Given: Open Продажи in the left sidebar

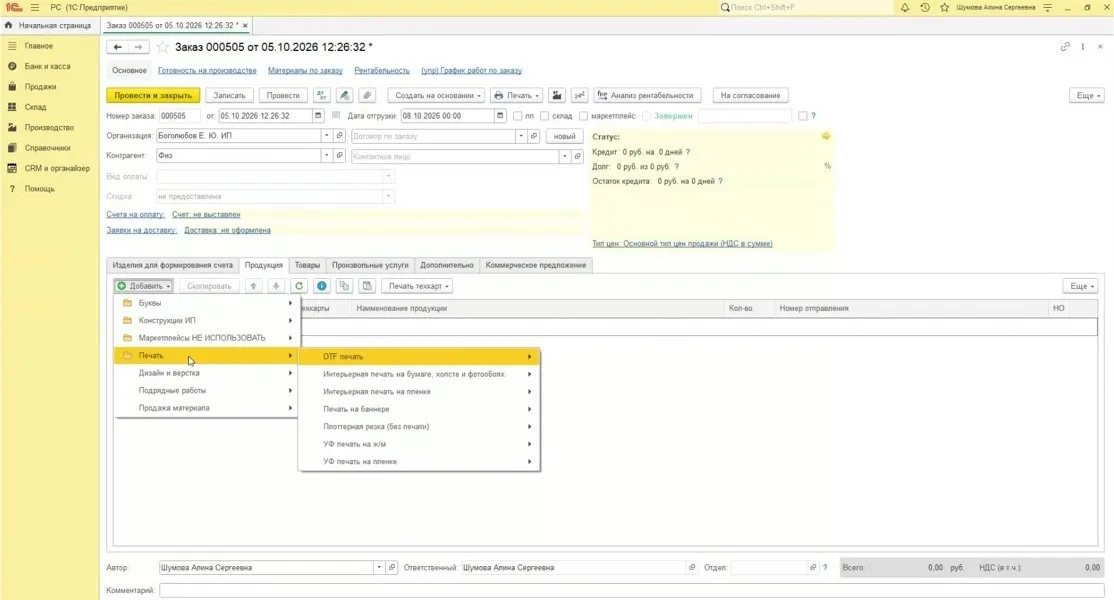Looking at the screenshot, I should click(40, 87).
